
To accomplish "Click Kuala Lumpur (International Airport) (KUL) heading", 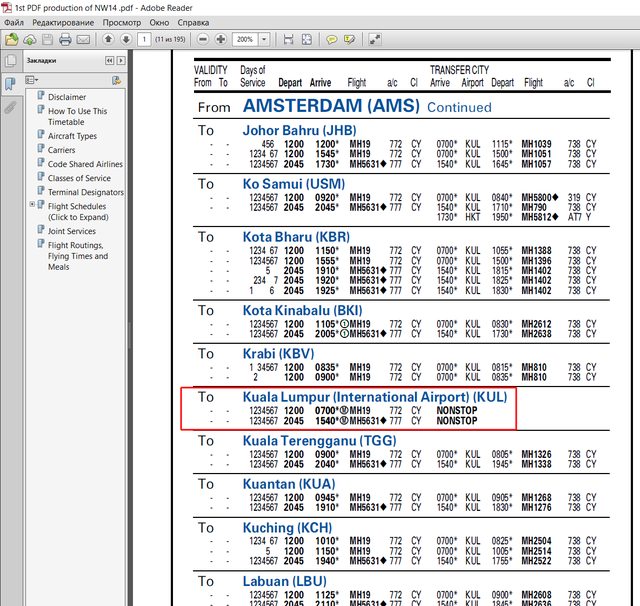I will pos(375,397).
